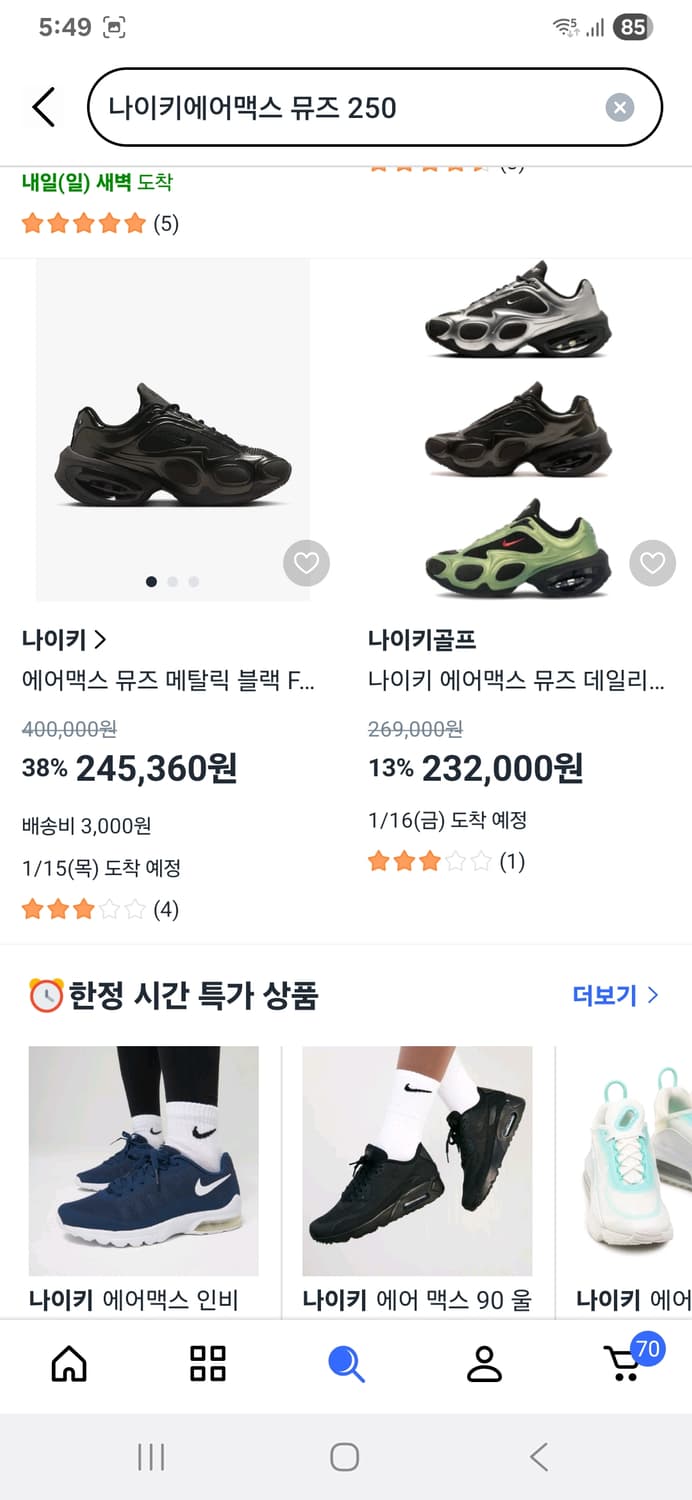
Task: Select the Search icon in bottom navigation
Action: [x=345, y=1362]
